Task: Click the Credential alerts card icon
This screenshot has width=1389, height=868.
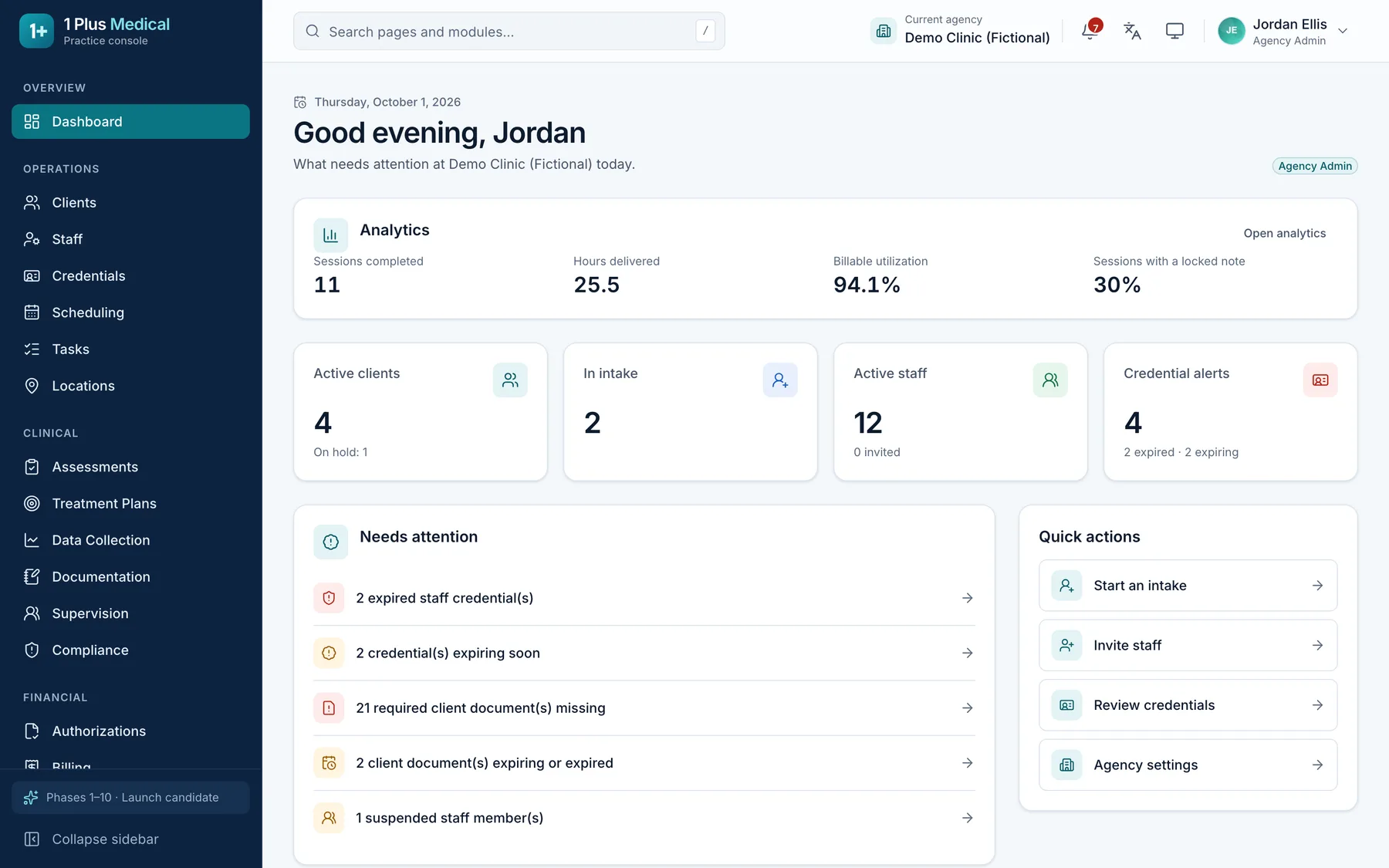Action: coord(1320,380)
